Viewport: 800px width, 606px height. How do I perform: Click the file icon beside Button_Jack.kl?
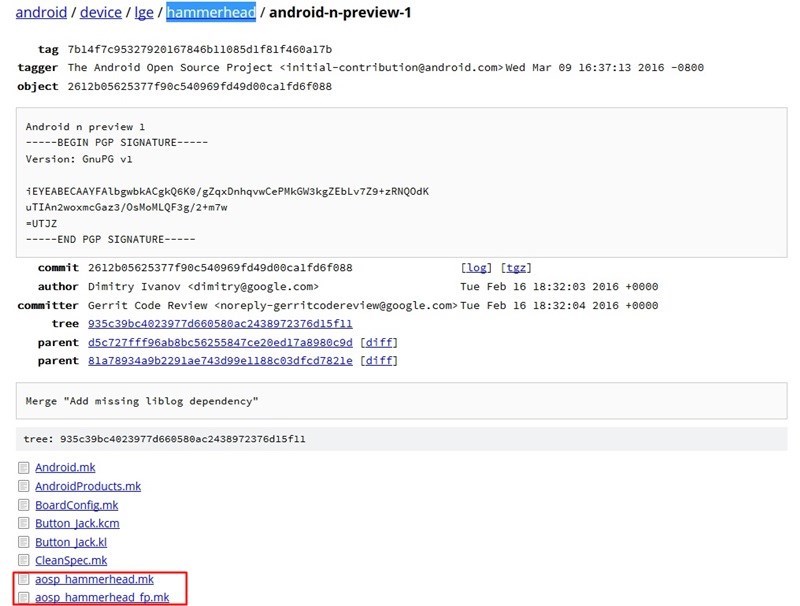[23, 542]
